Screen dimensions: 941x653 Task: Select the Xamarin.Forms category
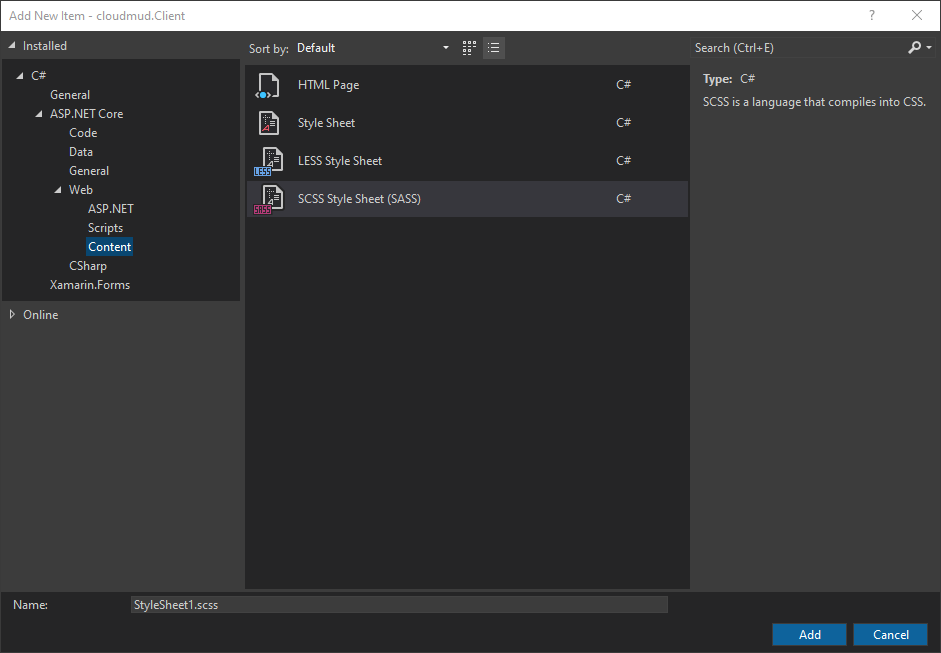(x=89, y=285)
